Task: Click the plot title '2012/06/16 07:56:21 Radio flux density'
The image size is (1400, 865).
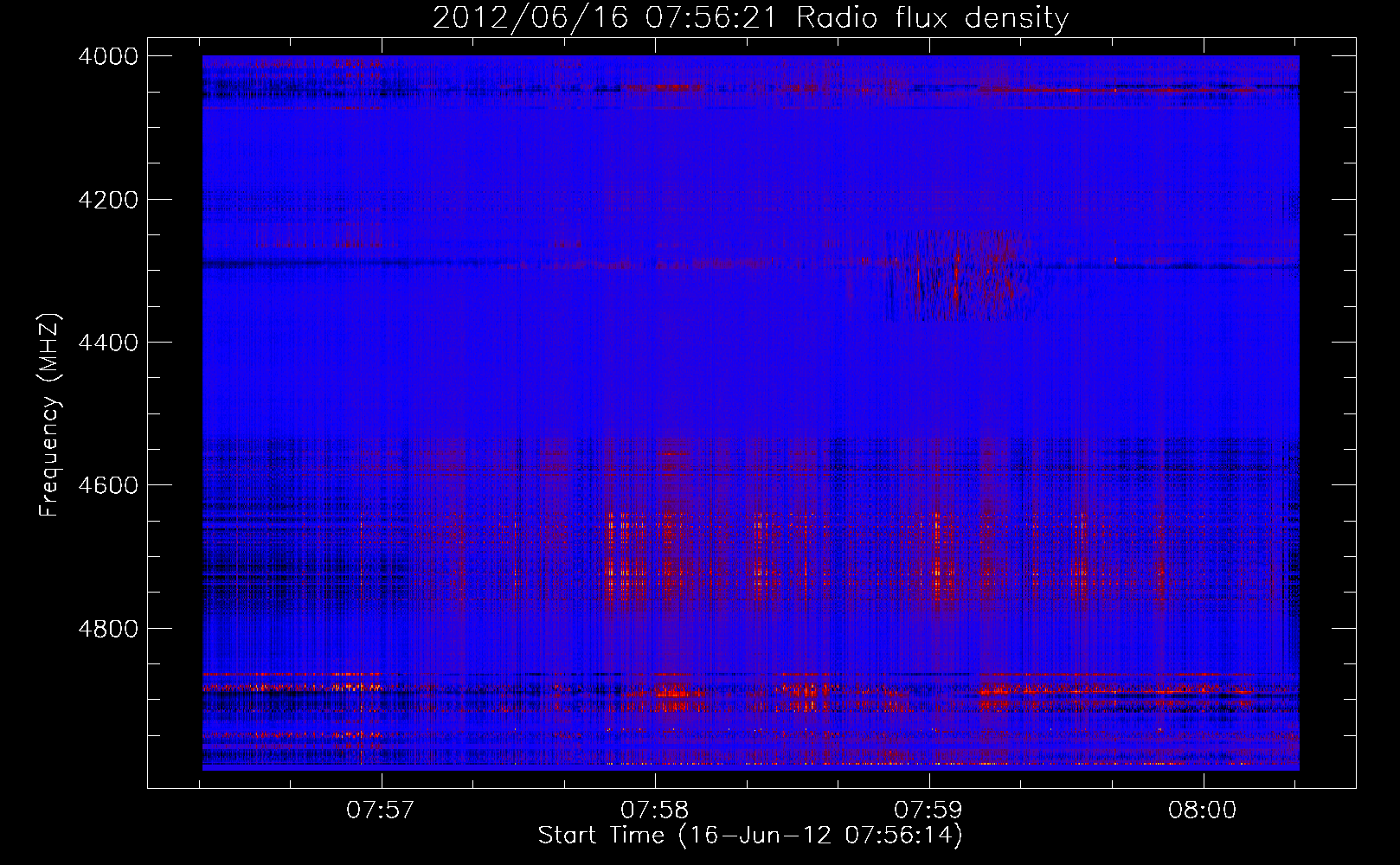Action: (x=750, y=17)
